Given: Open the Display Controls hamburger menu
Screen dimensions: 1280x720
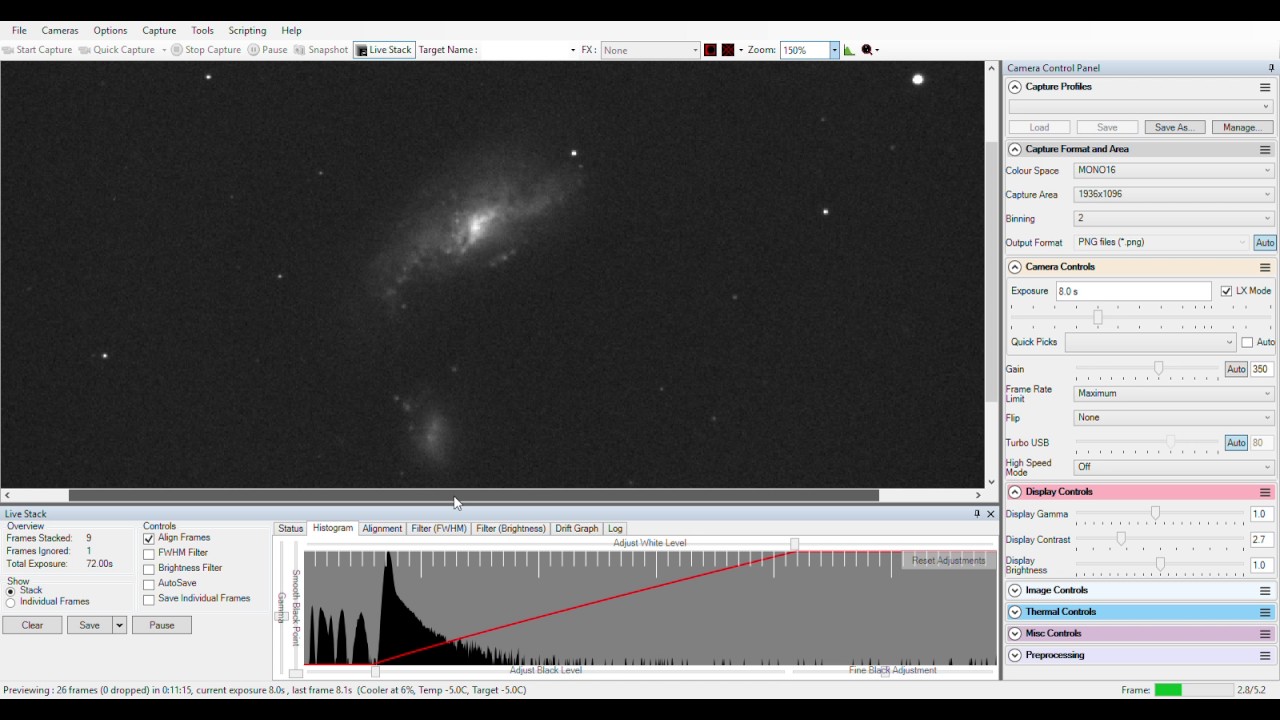Looking at the screenshot, I should 1265,493.
